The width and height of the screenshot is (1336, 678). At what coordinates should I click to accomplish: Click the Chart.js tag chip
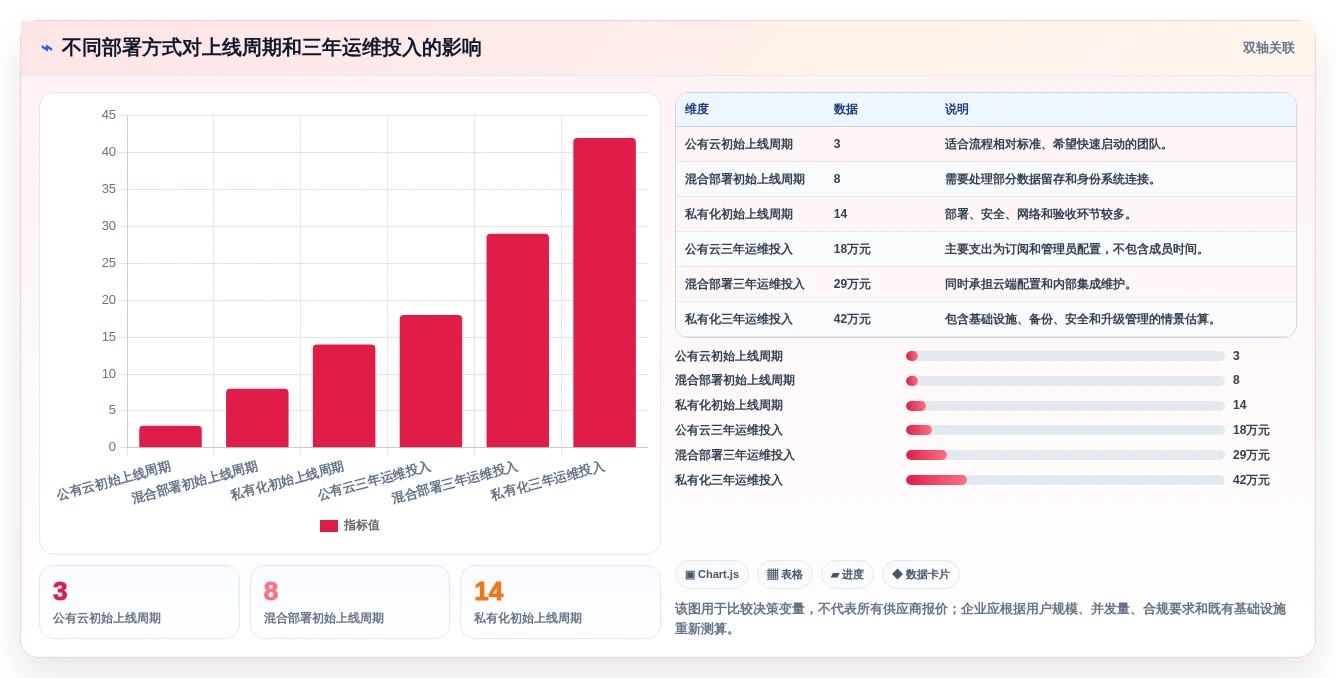click(712, 574)
